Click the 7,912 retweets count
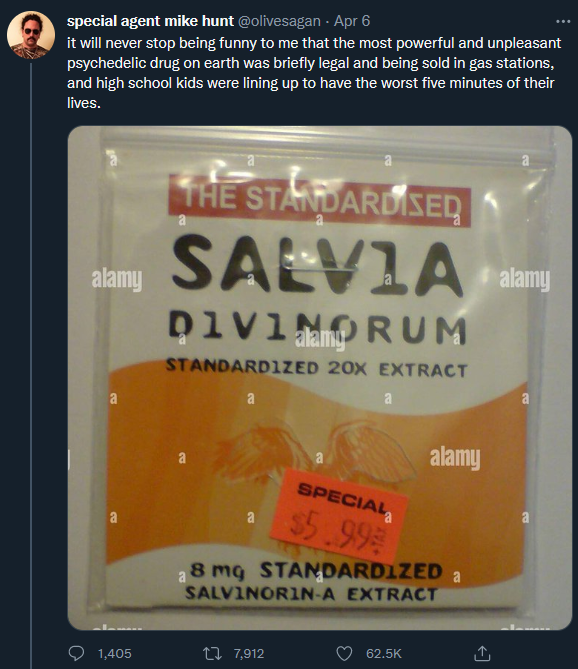 (x=249, y=654)
